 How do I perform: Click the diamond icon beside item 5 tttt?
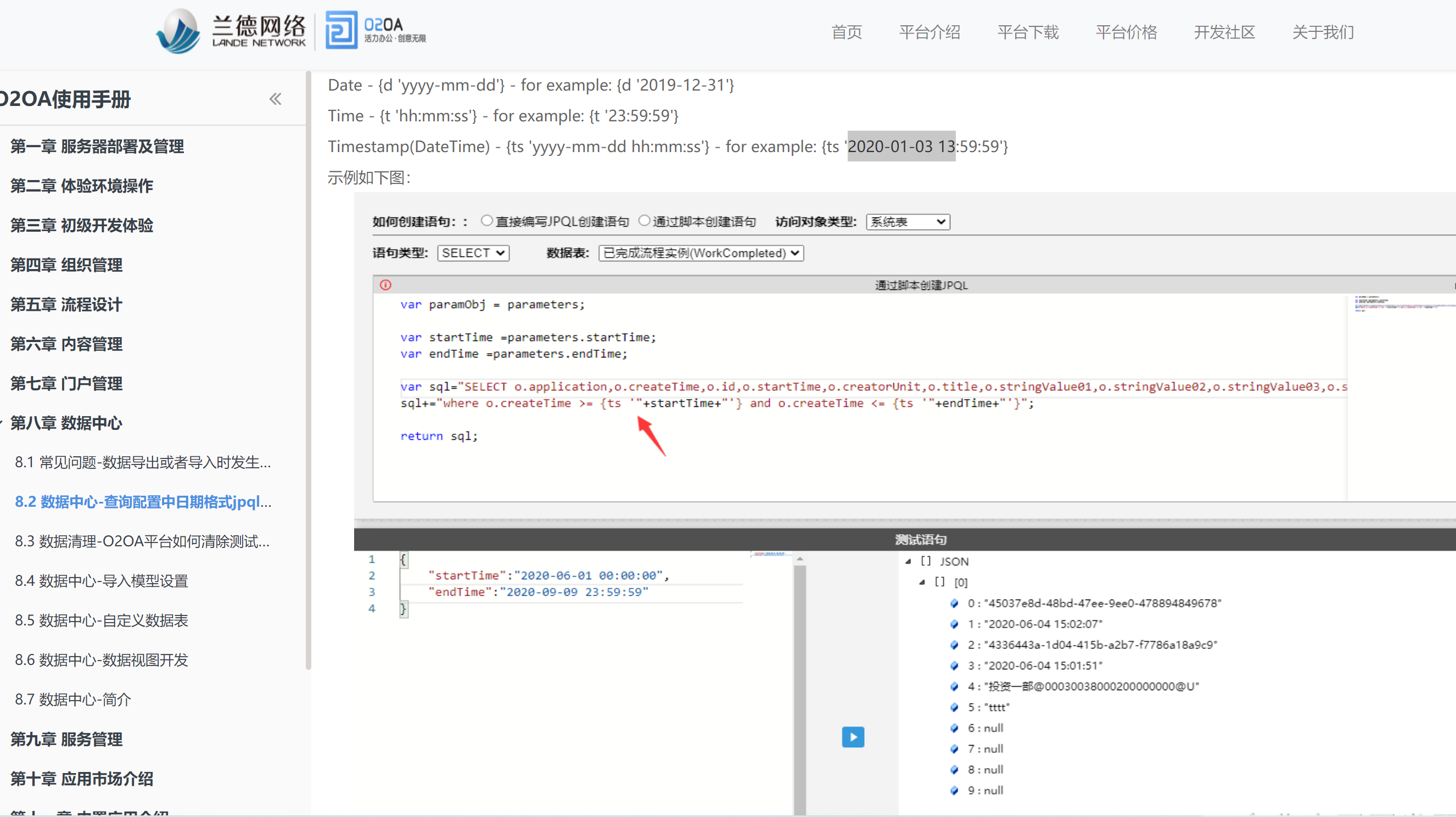coord(954,707)
